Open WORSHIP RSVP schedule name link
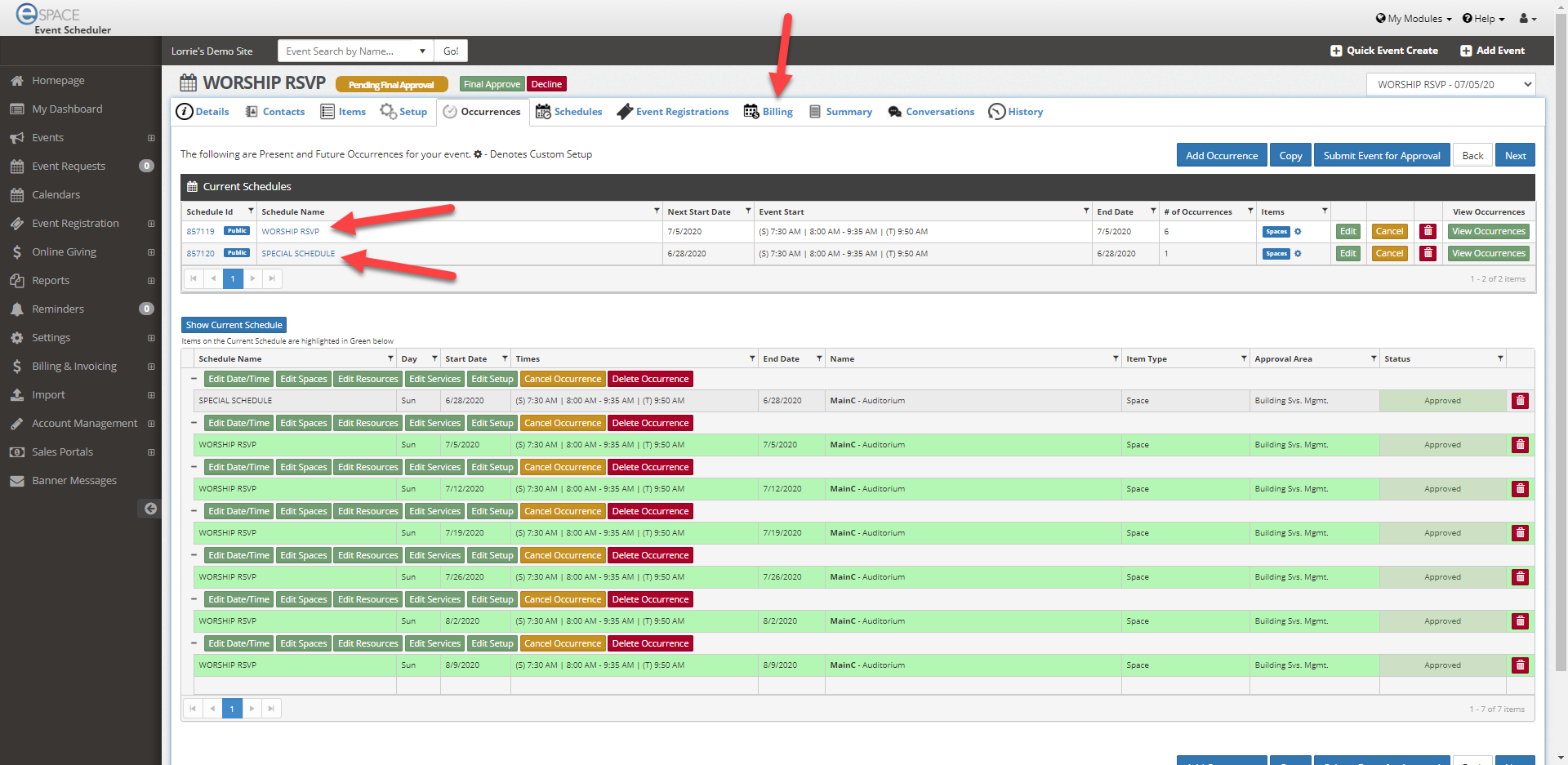Screen dimensions: 1568x765 tap(290, 232)
